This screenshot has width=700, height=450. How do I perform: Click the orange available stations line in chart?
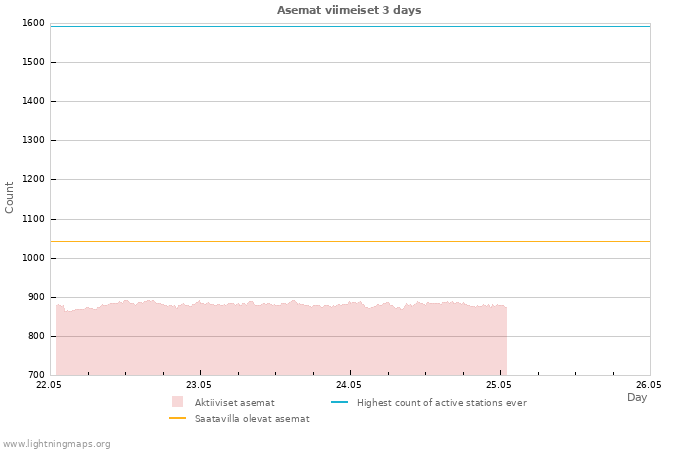[x=350, y=242]
